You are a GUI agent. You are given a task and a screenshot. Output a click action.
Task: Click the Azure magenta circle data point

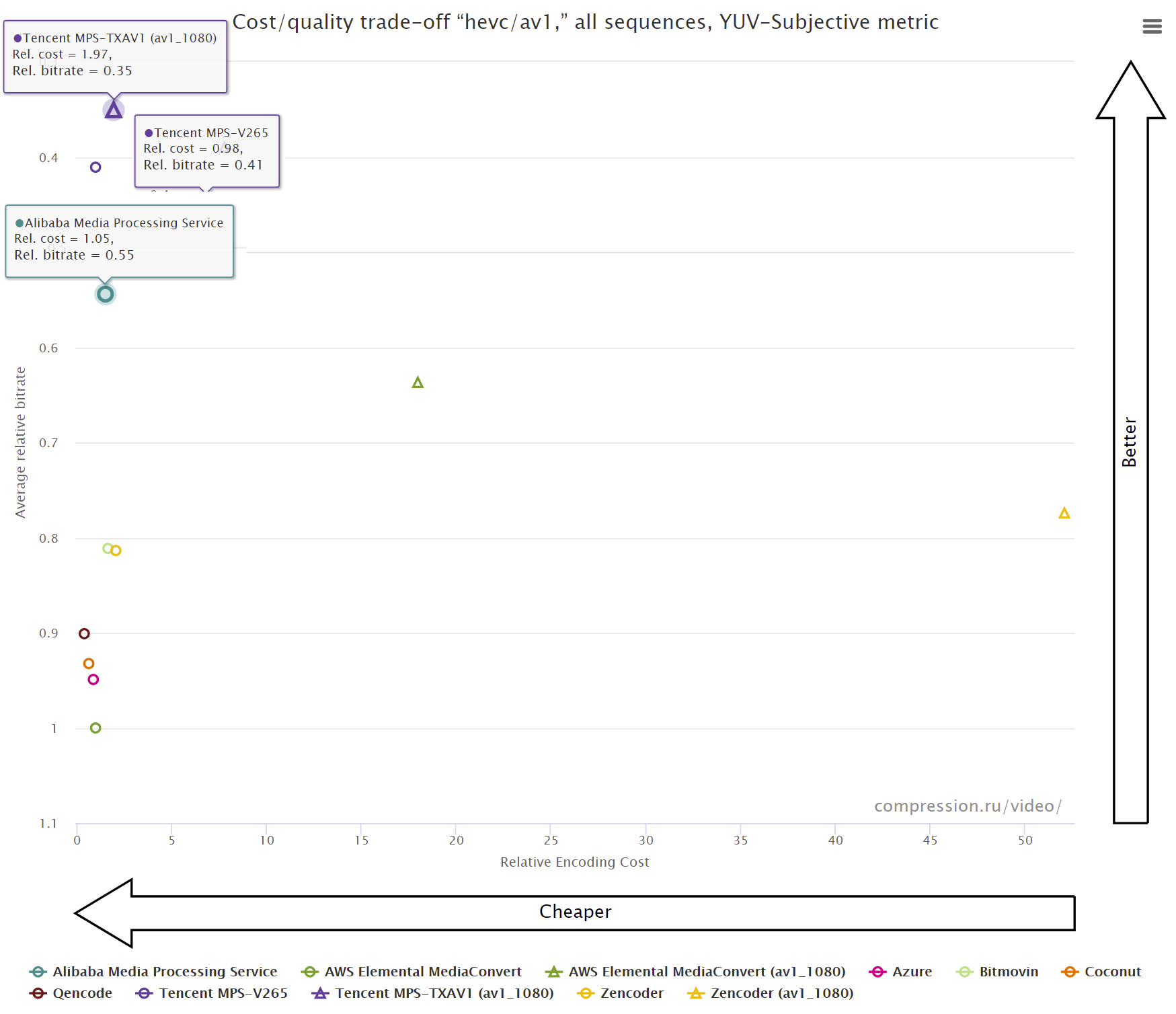coord(93,680)
